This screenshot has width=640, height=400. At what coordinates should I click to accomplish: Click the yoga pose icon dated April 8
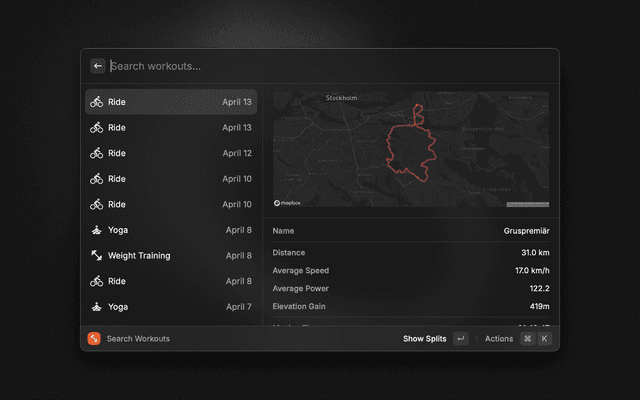pos(96,230)
